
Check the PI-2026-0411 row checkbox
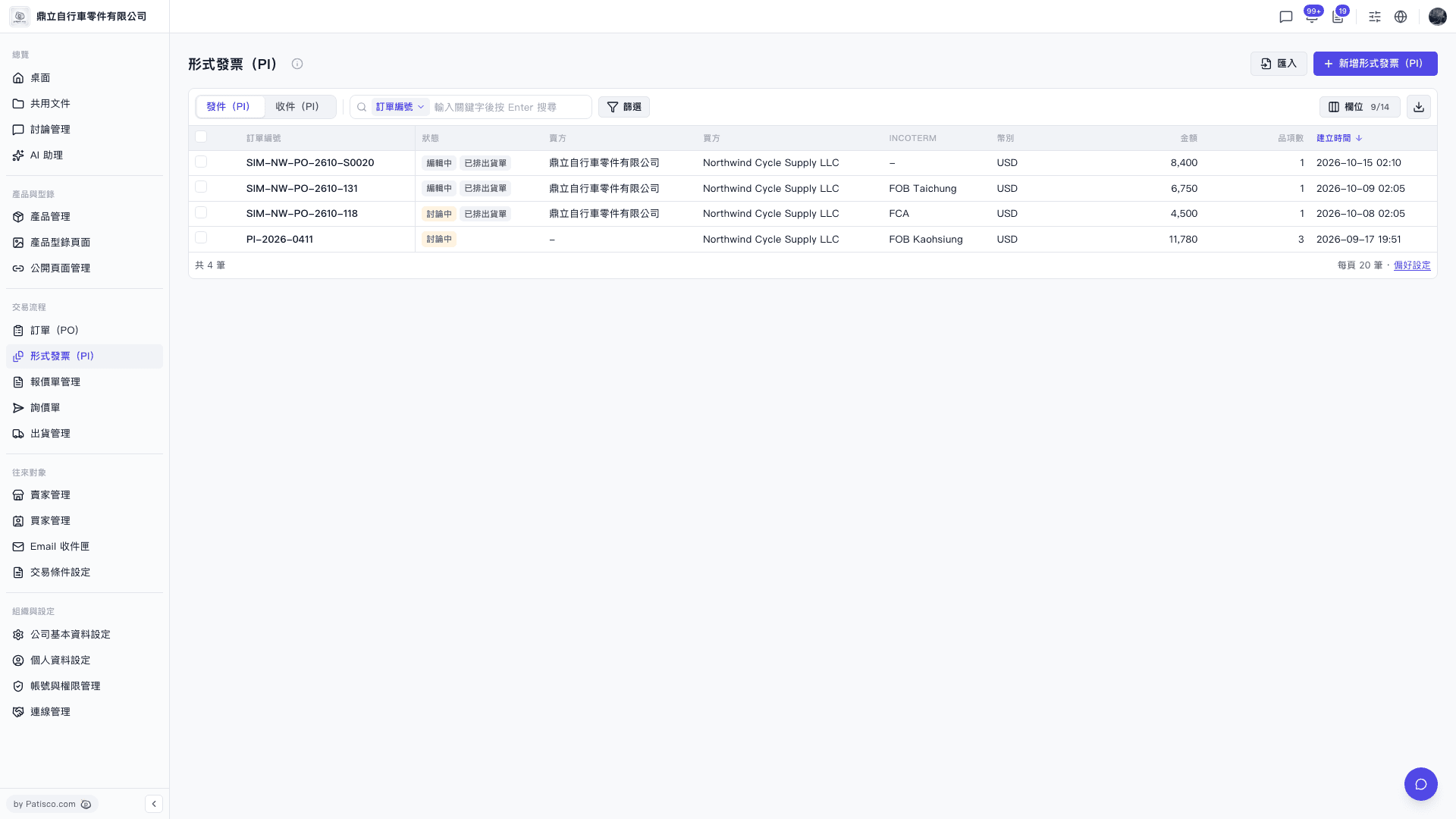coord(201,238)
